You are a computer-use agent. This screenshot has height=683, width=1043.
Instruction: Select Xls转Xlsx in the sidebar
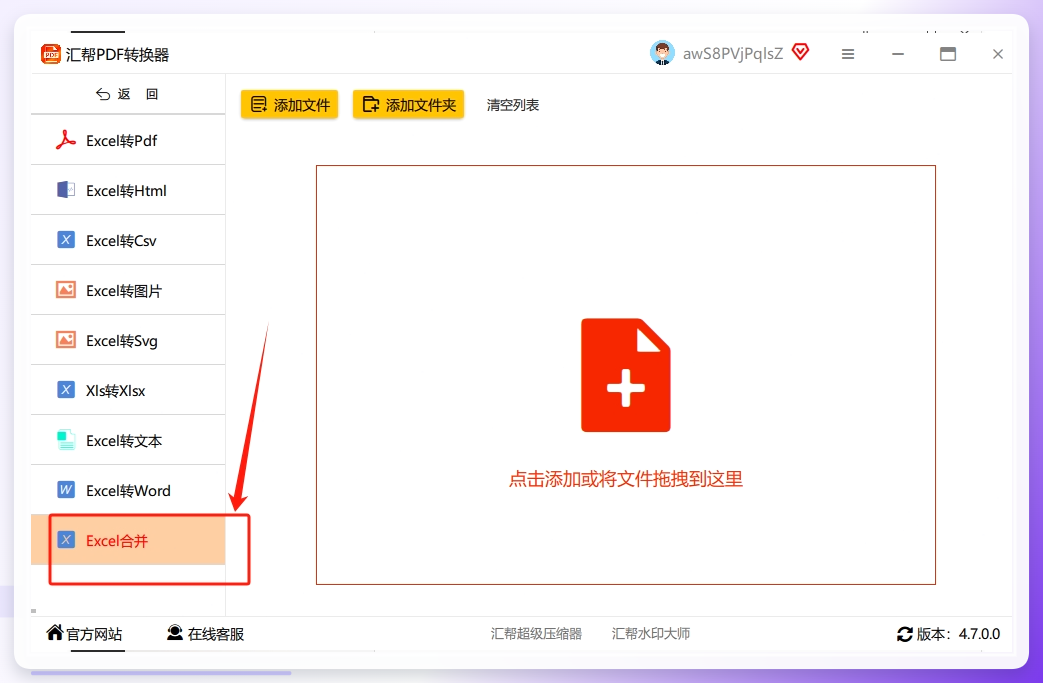click(x=128, y=390)
